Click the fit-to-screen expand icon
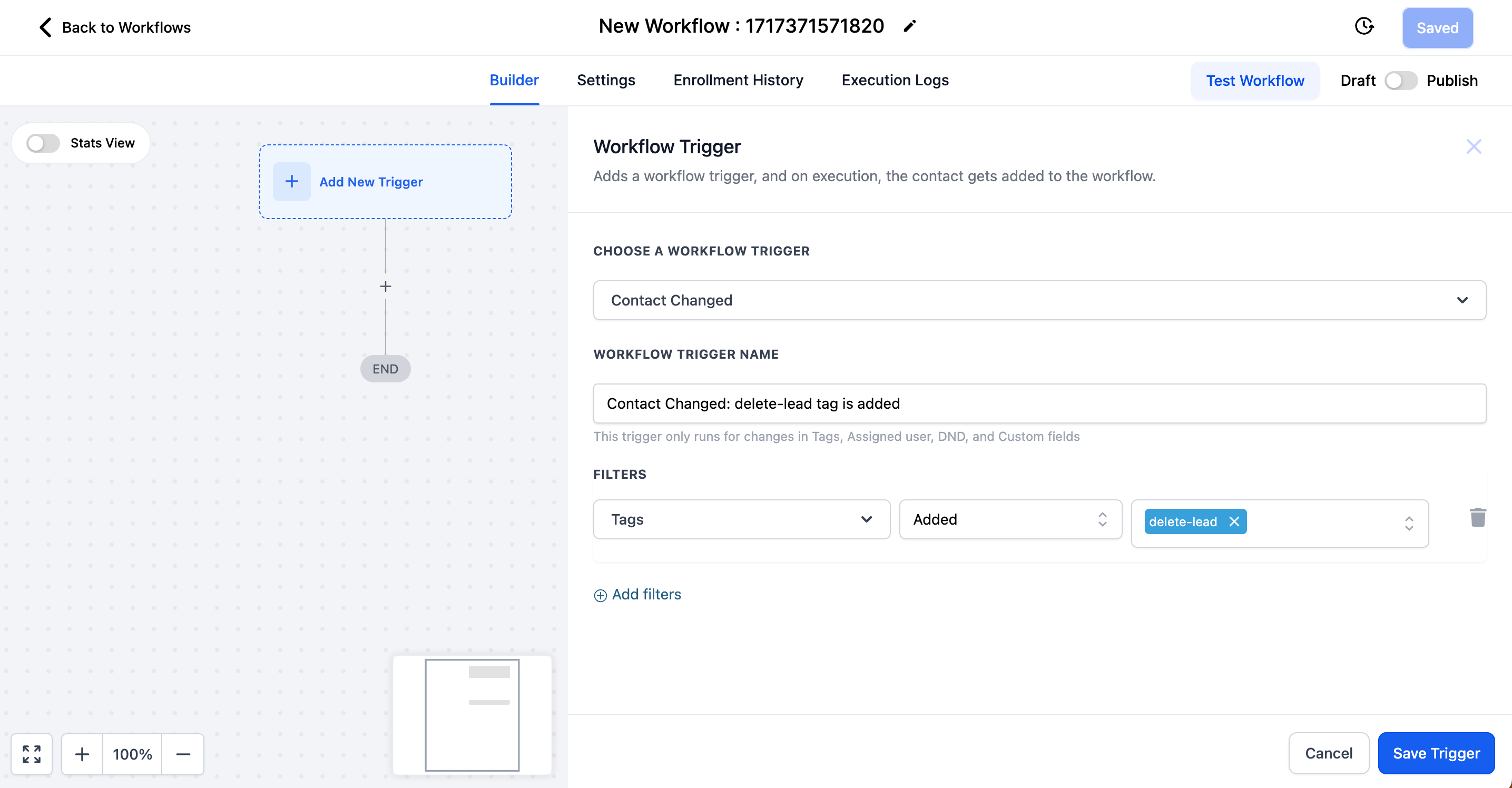This screenshot has height=788, width=1512. point(32,754)
